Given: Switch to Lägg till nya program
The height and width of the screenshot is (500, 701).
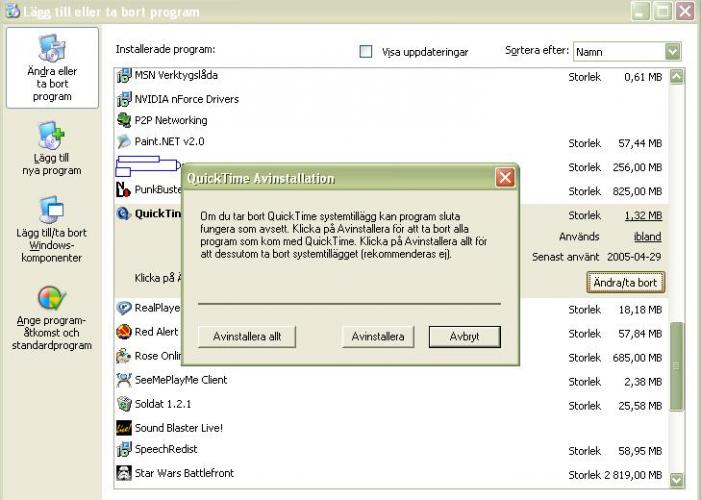Looking at the screenshot, I should click(x=52, y=149).
